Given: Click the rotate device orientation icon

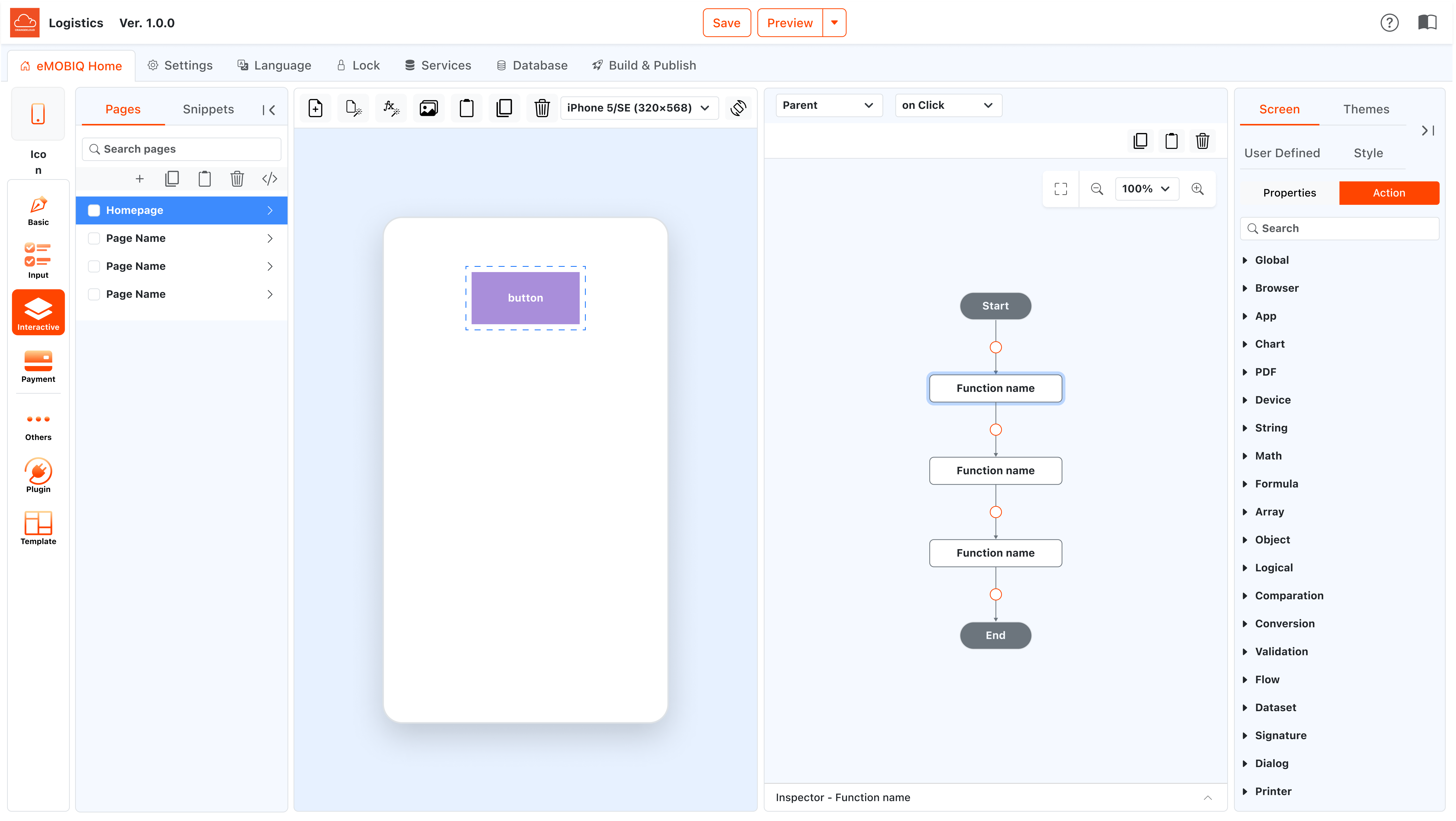Looking at the screenshot, I should 738,107.
